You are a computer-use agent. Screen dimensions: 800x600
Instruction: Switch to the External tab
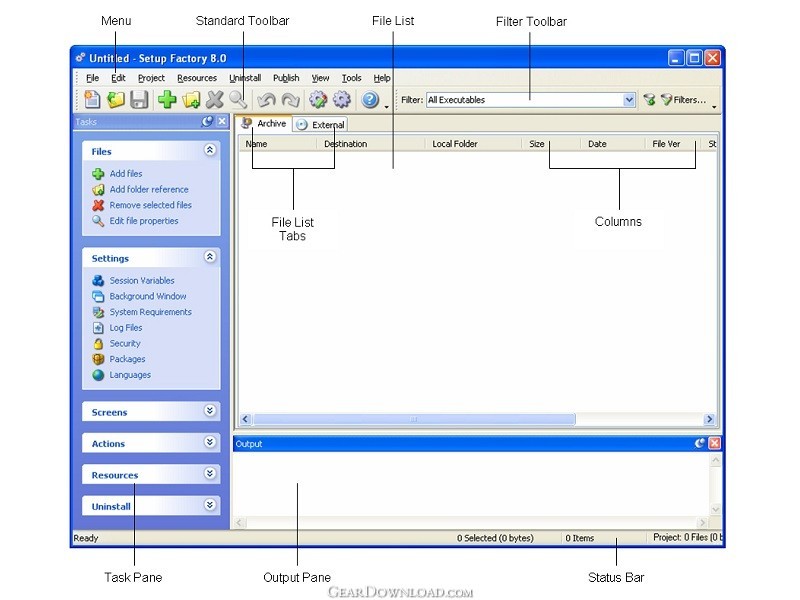click(x=321, y=124)
